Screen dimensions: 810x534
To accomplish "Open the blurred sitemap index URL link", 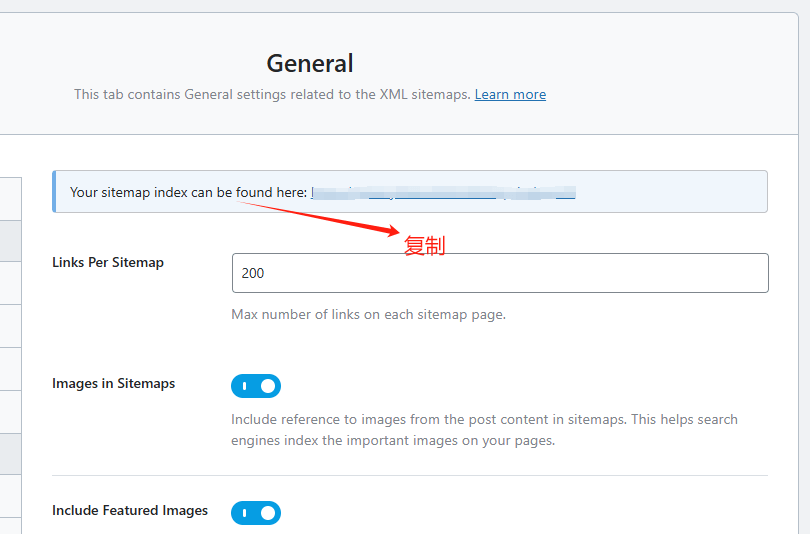I will pos(443,193).
